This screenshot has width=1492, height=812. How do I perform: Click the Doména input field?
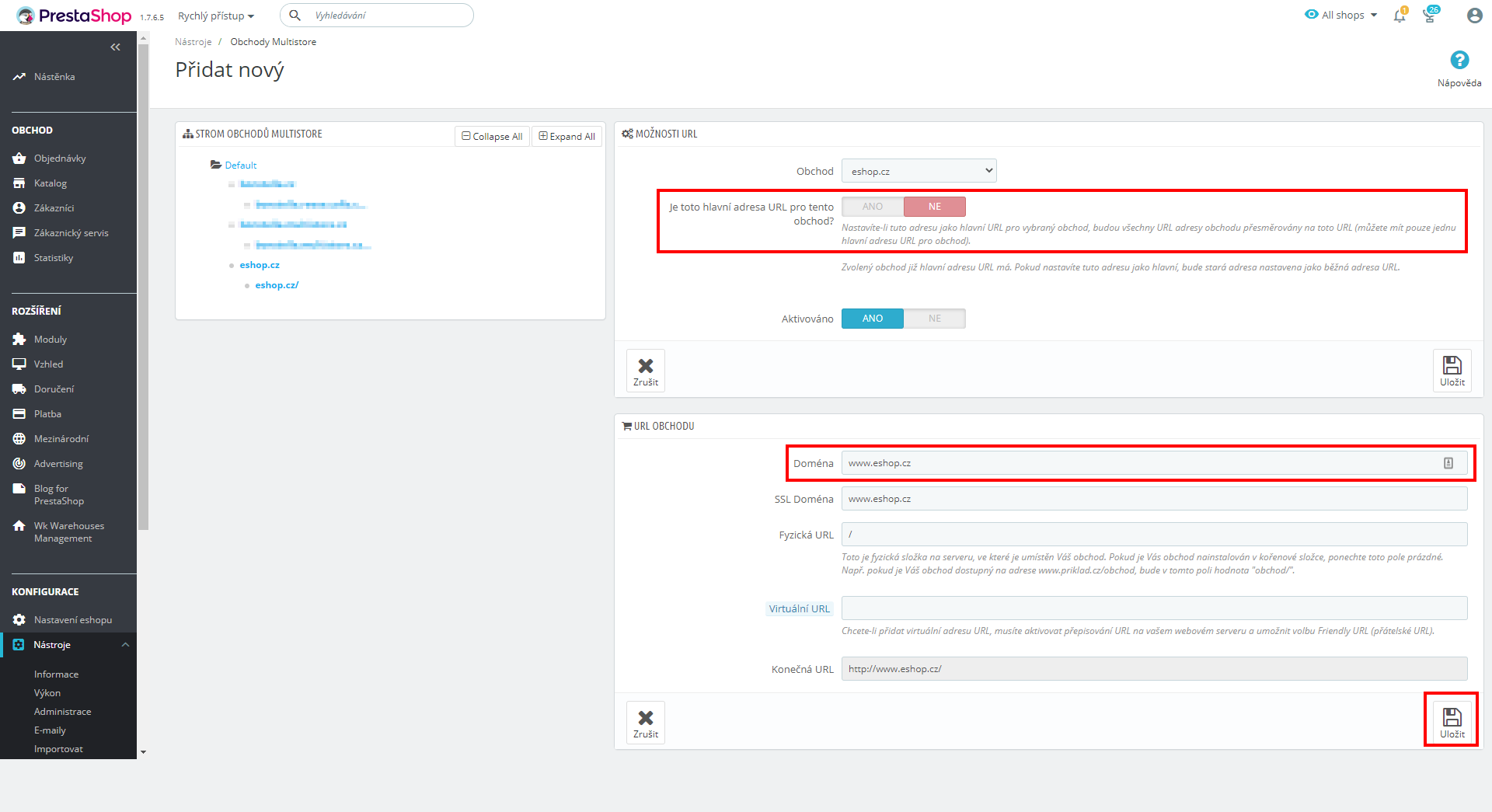pyautogui.click(x=1154, y=463)
